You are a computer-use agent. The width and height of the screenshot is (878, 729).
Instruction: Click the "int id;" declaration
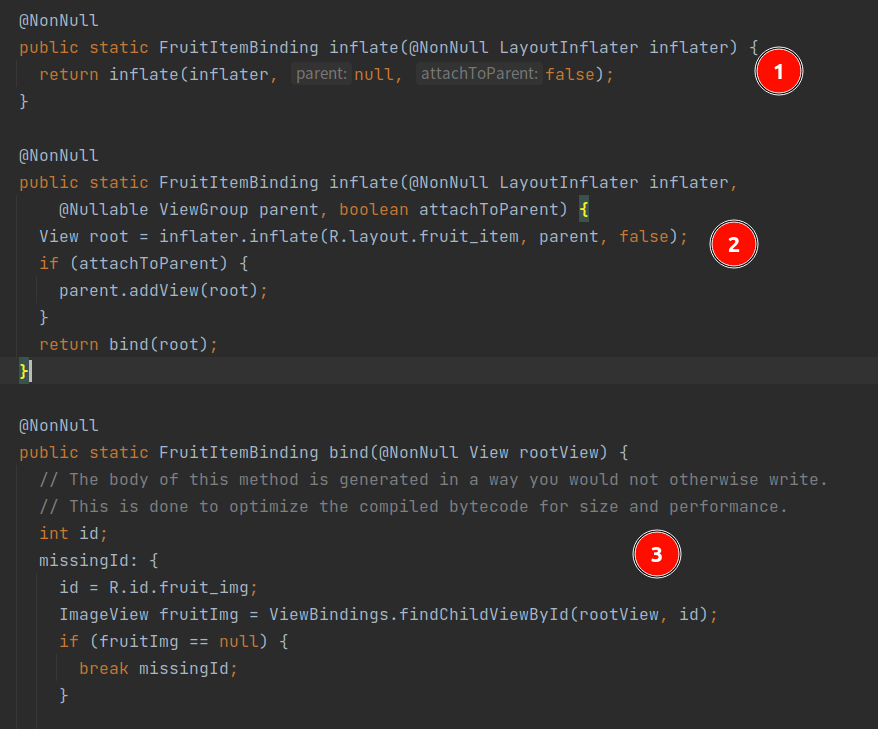[73, 533]
